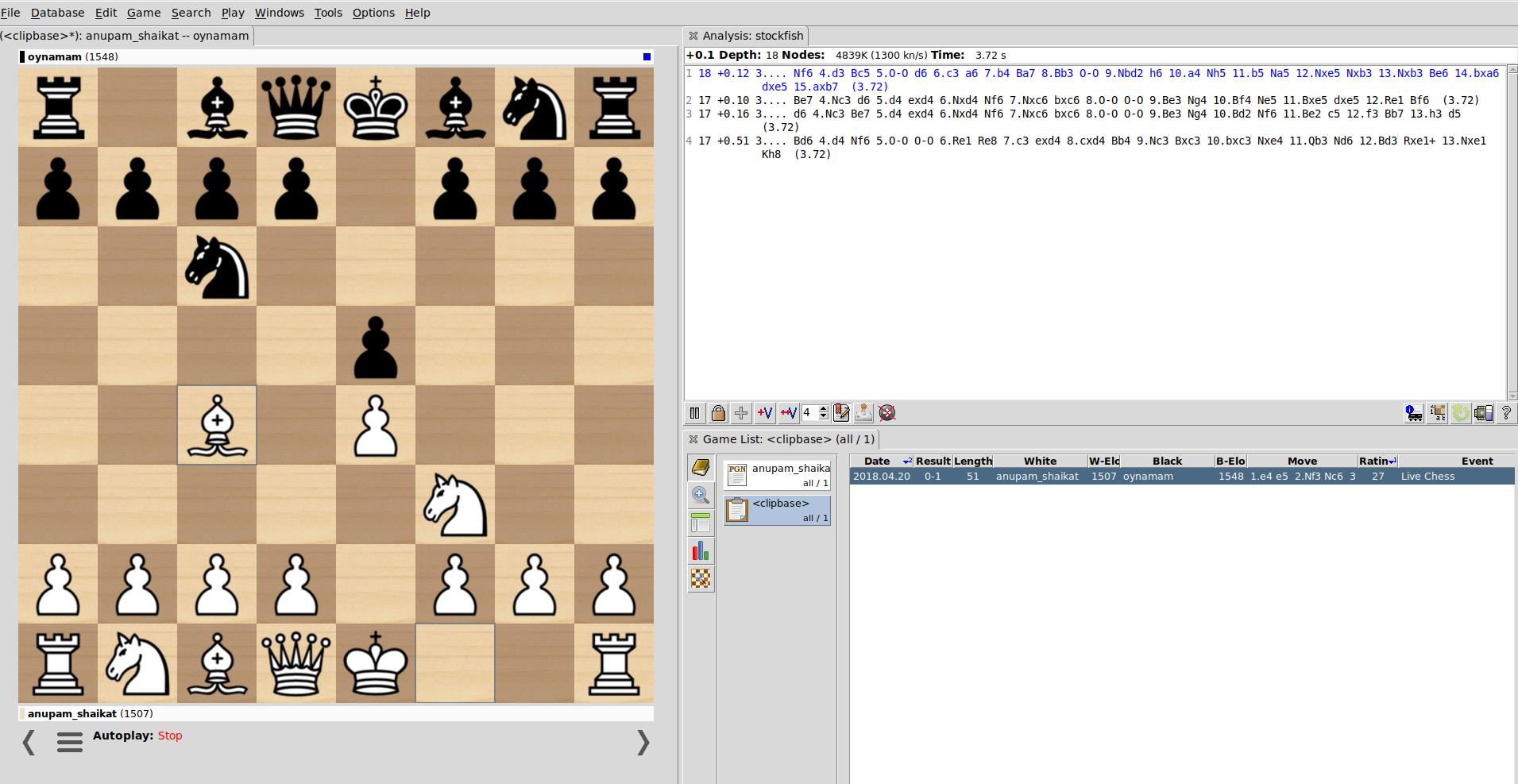Open the Edit menu
The height and width of the screenshot is (784, 1518).
[106, 13]
